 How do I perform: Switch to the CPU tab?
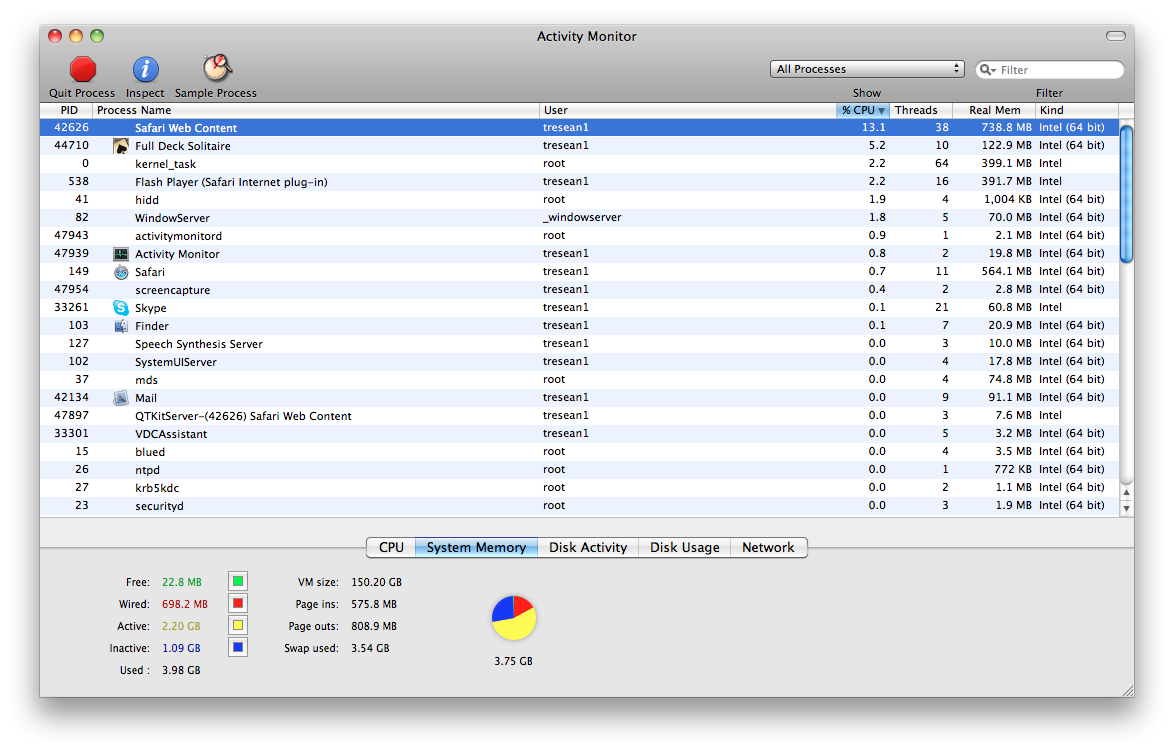[x=391, y=548]
